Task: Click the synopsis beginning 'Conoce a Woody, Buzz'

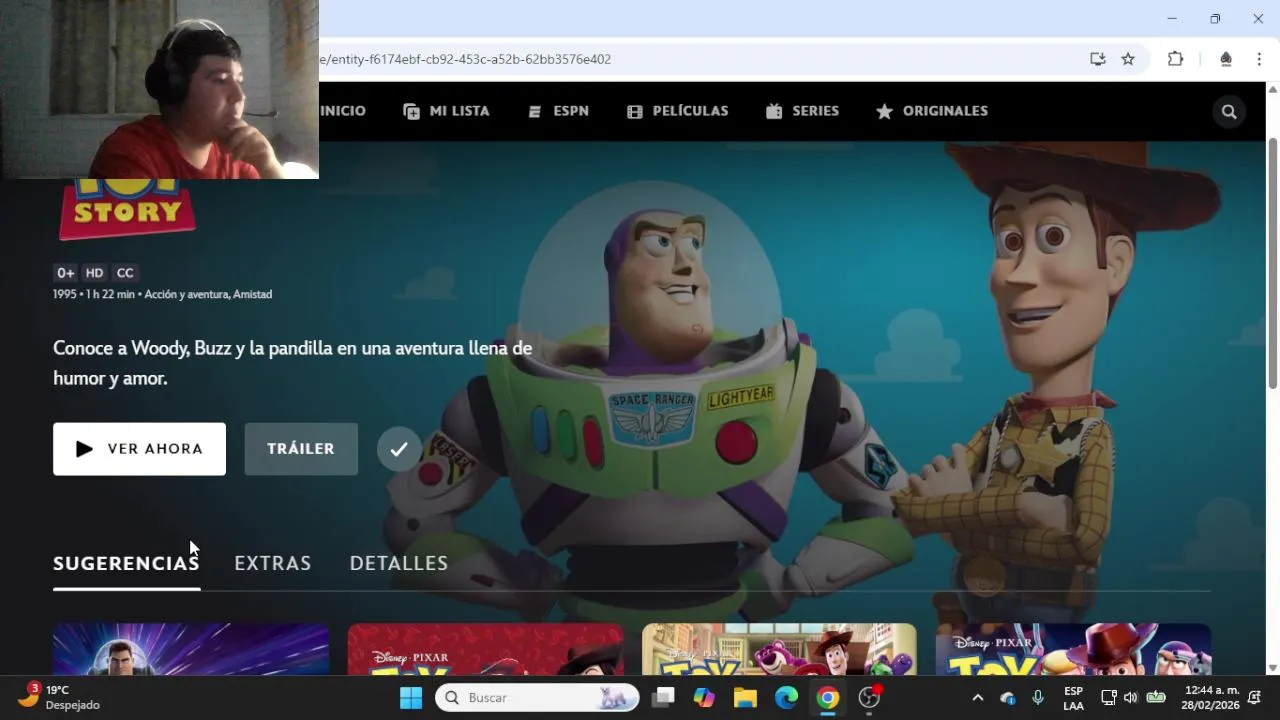Action: pos(292,363)
